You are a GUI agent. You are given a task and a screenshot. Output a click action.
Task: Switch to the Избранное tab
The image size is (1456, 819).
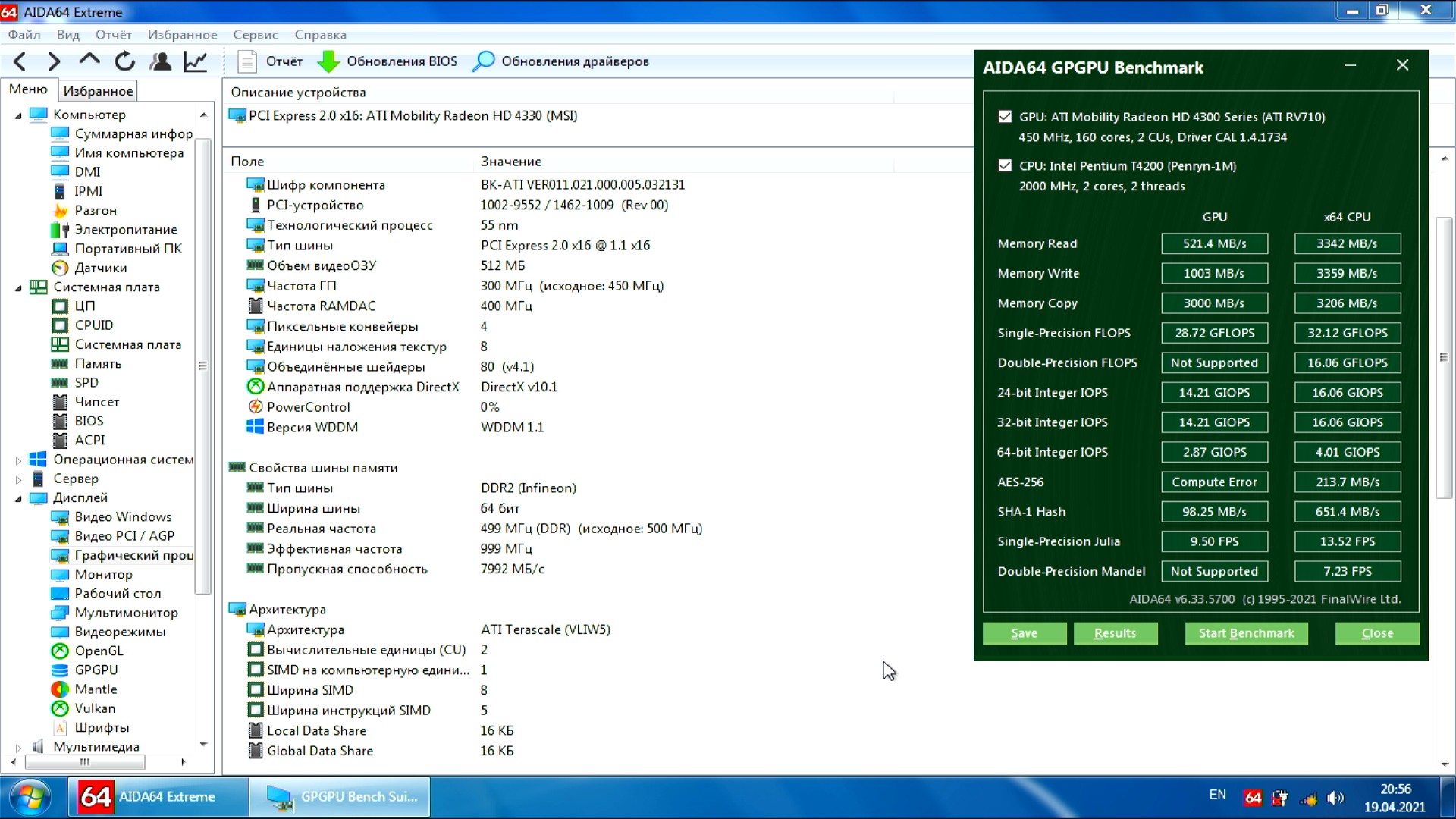coord(98,91)
